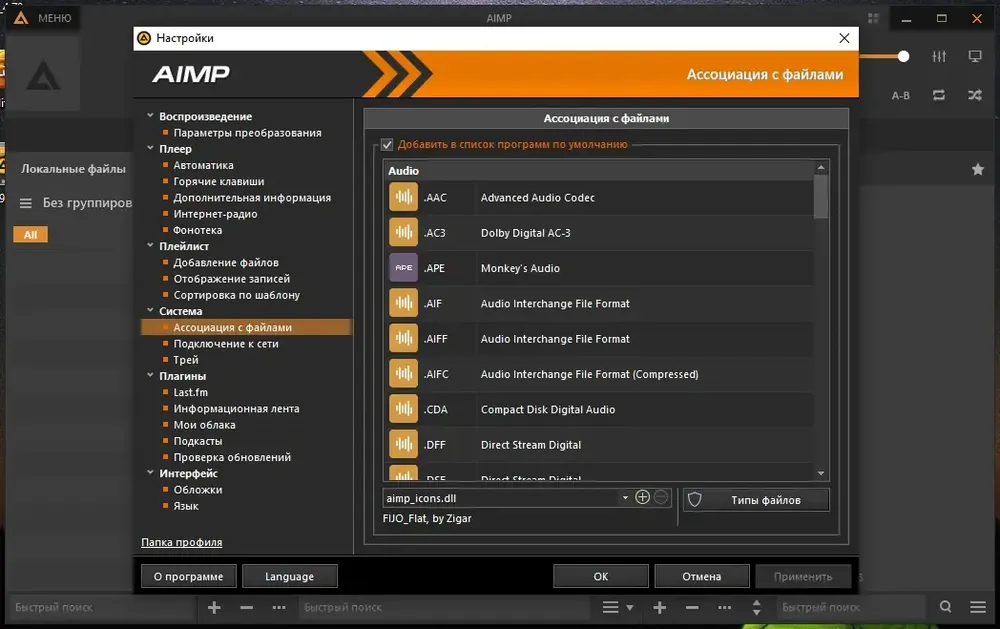Select All filter tag in main window
Screen dimensions: 1000x629
tap(30, 234)
